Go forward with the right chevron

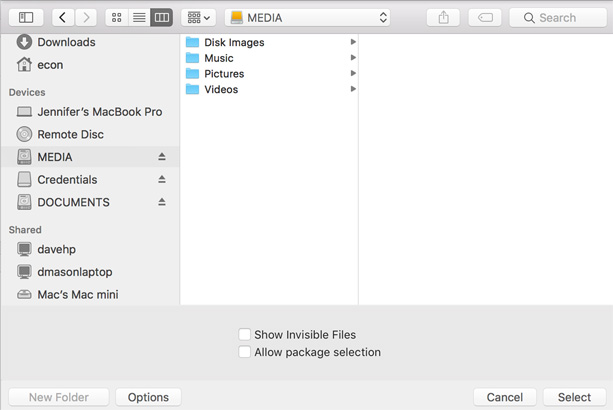pyautogui.click(x=86, y=18)
